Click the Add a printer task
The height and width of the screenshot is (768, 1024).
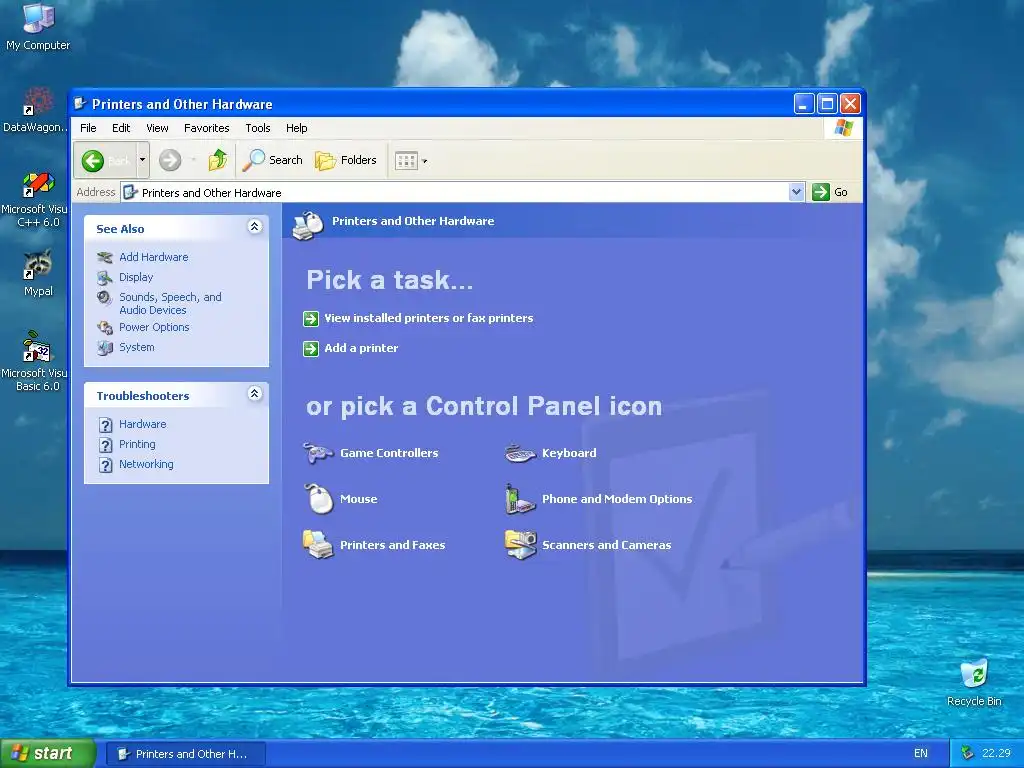(x=361, y=348)
